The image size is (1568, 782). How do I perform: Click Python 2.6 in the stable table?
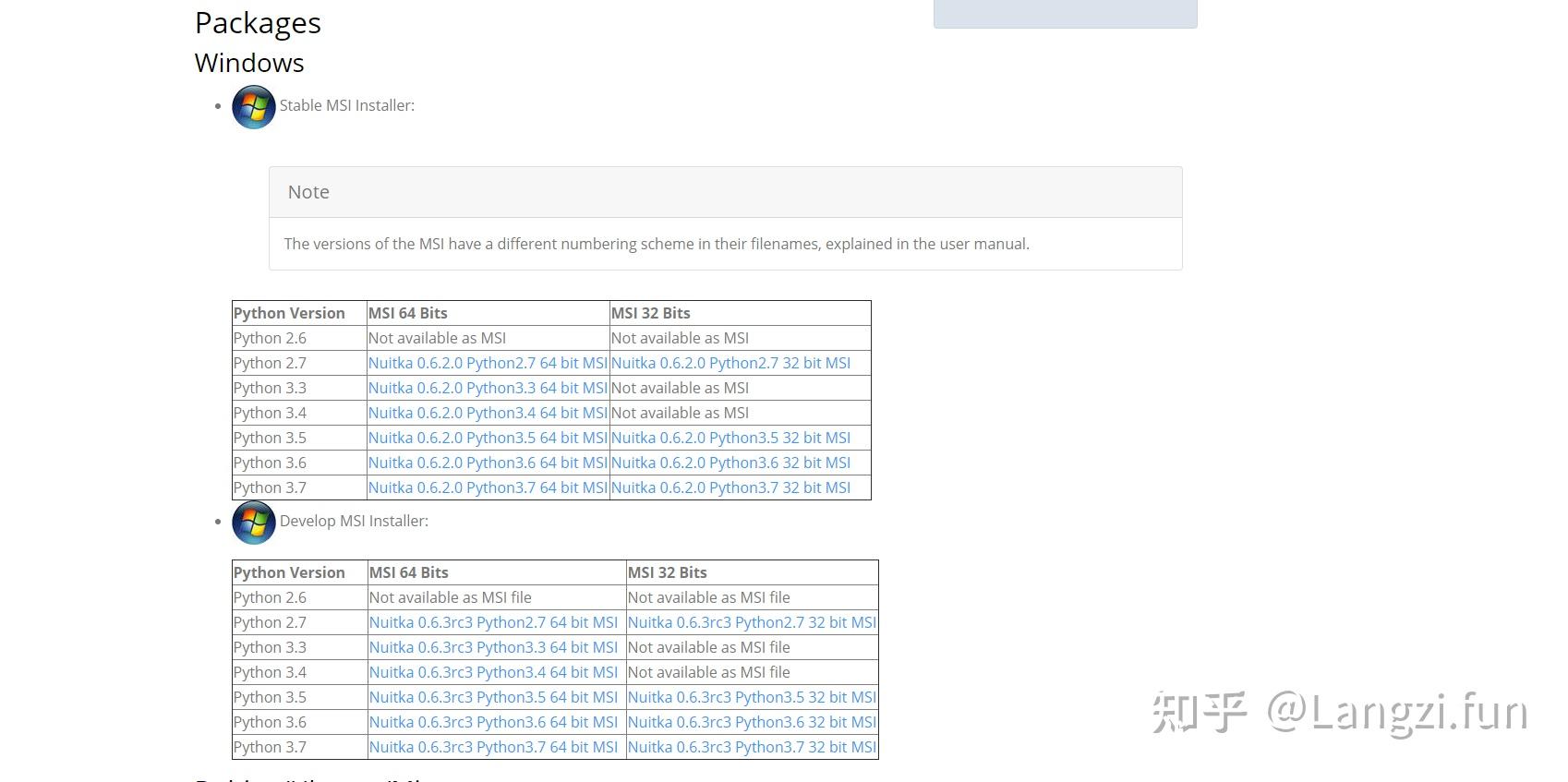(270, 338)
